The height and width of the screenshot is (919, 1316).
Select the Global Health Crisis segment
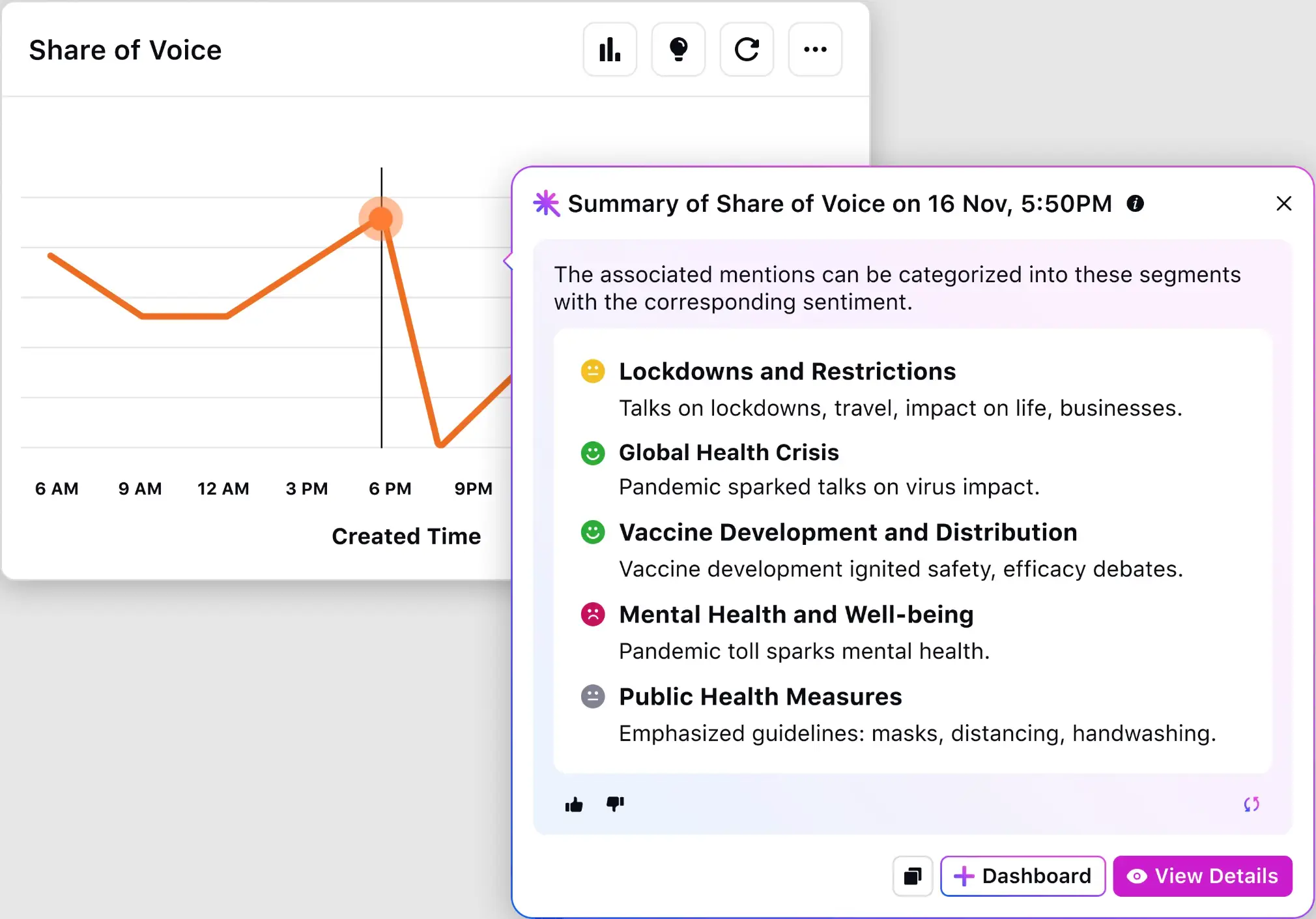pyautogui.click(x=728, y=452)
